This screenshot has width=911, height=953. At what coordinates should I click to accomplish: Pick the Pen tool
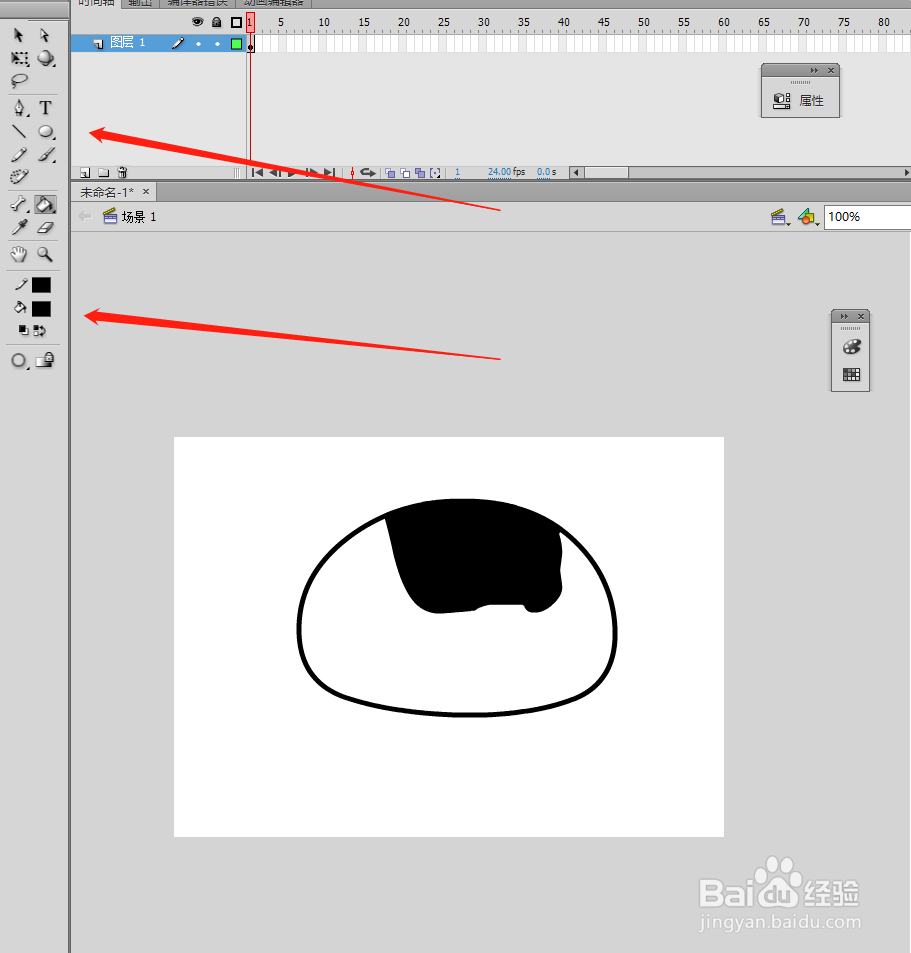(x=17, y=107)
